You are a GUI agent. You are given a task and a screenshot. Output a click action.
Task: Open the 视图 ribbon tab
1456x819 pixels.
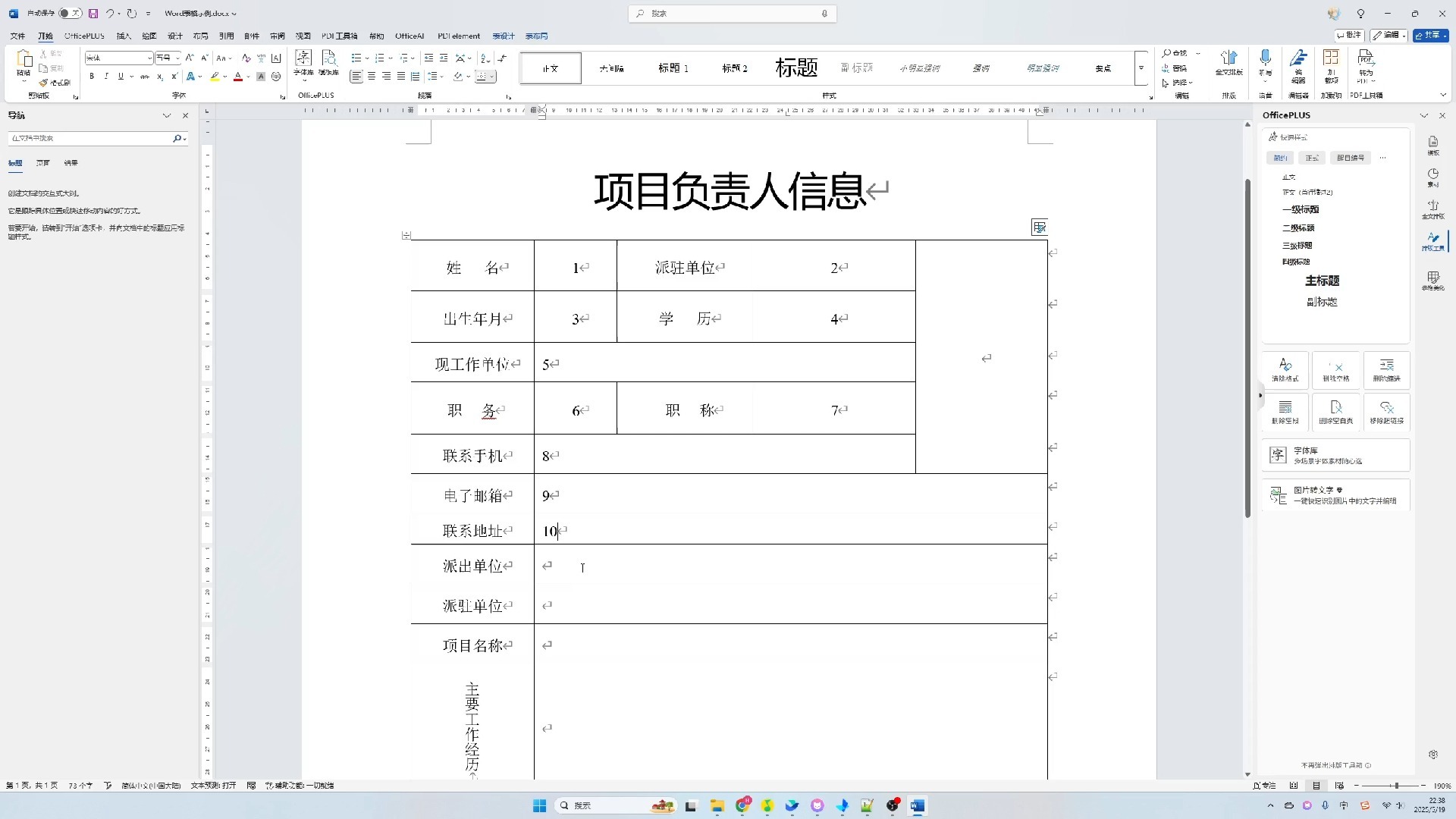(x=303, y=36)
